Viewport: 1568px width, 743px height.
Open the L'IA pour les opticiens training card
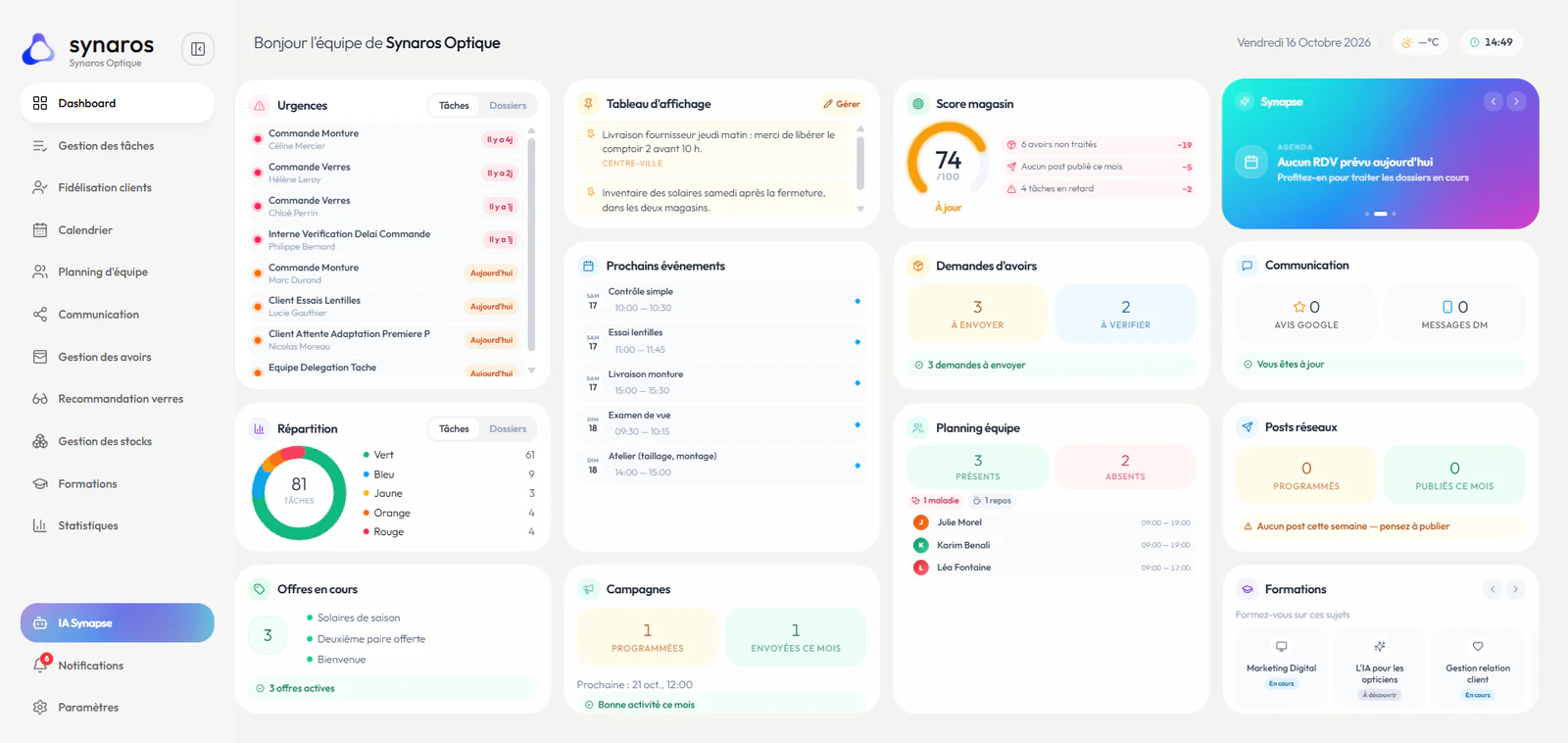[x=1379, y=669]
